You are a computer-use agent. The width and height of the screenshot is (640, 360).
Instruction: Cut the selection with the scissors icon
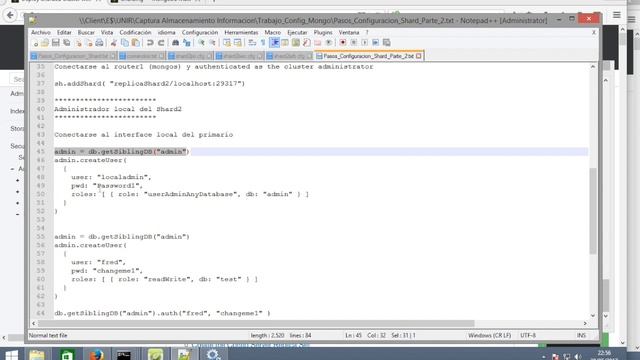click(113, 43)
